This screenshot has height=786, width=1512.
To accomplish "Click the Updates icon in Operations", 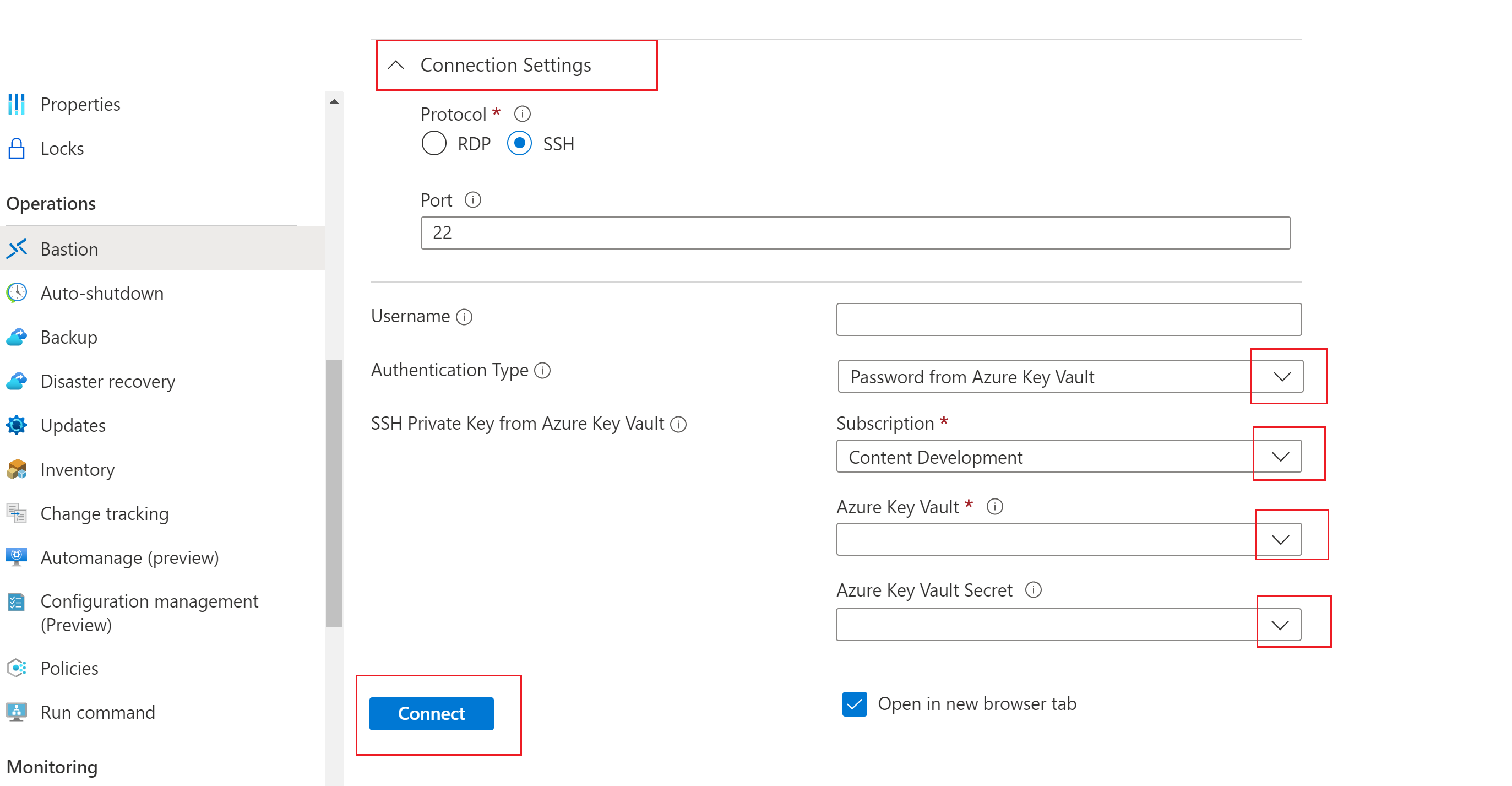I will (x=17, y=424).
